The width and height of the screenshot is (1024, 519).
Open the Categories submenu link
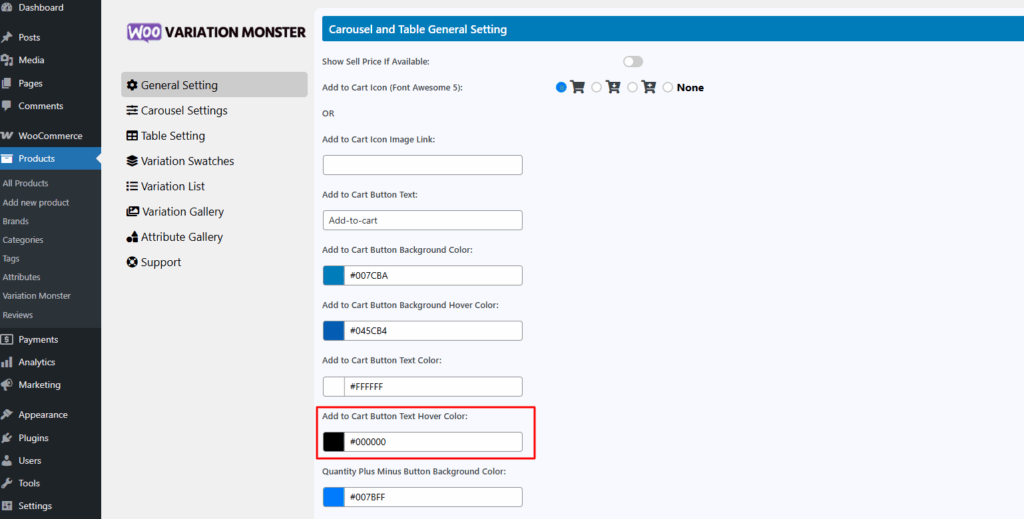tap(23, 240)
